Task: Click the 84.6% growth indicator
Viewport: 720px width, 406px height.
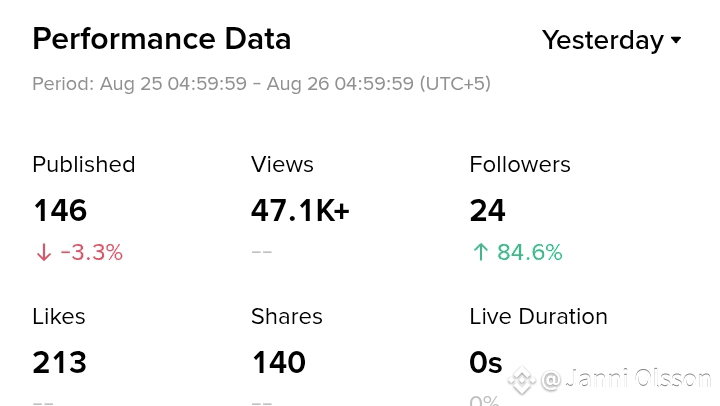Action: [530, 252]
